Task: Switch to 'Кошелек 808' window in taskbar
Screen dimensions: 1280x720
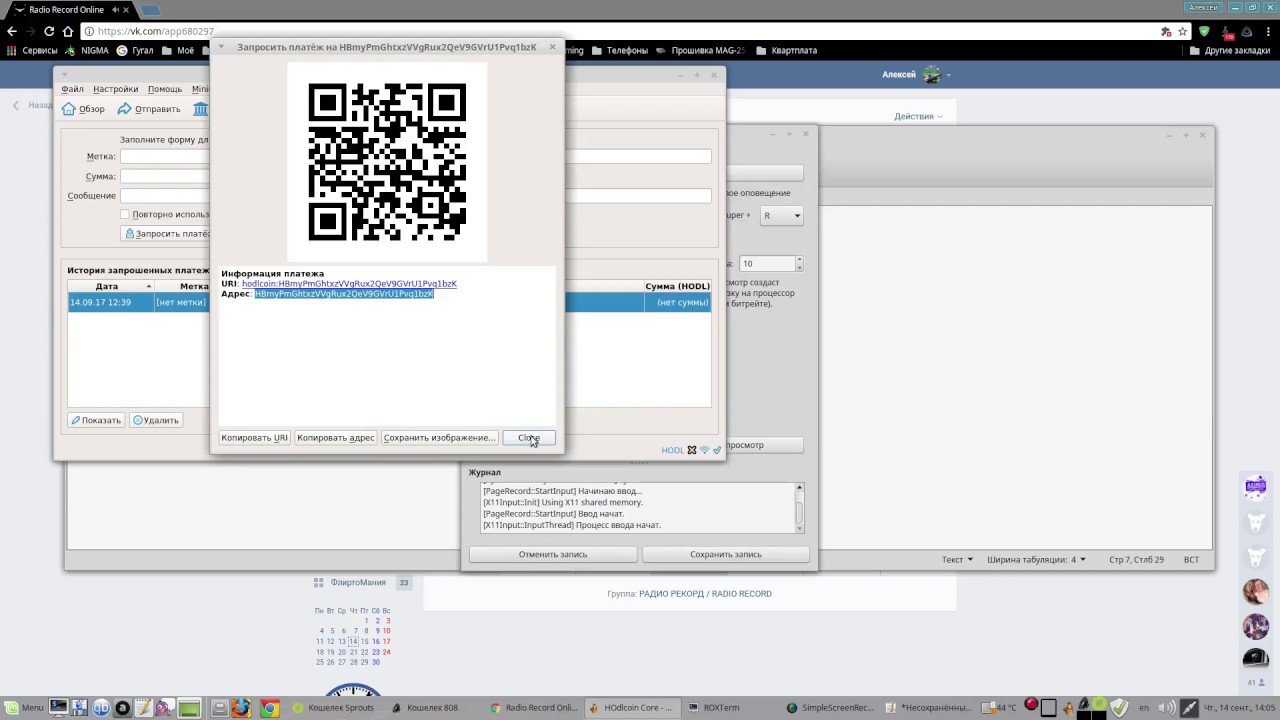Action: pyautogui.click(x=428, y=708)
